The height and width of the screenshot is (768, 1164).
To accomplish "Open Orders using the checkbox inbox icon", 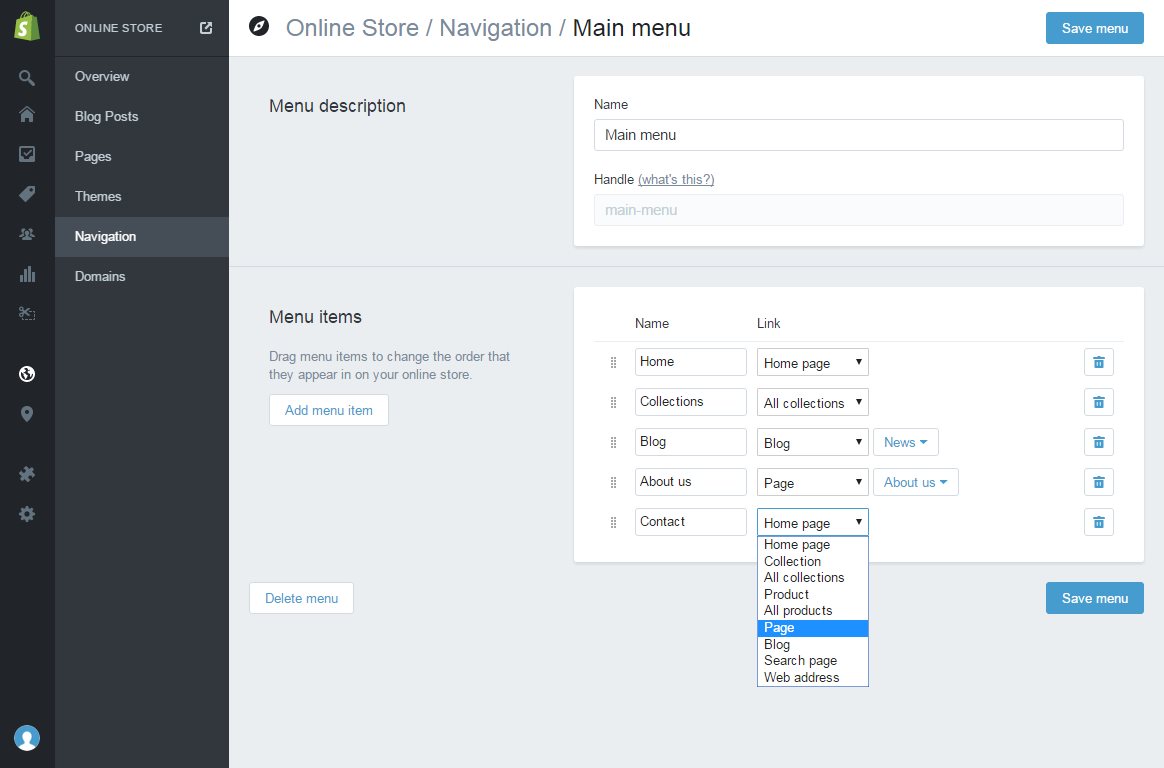I will click(27, 154).
